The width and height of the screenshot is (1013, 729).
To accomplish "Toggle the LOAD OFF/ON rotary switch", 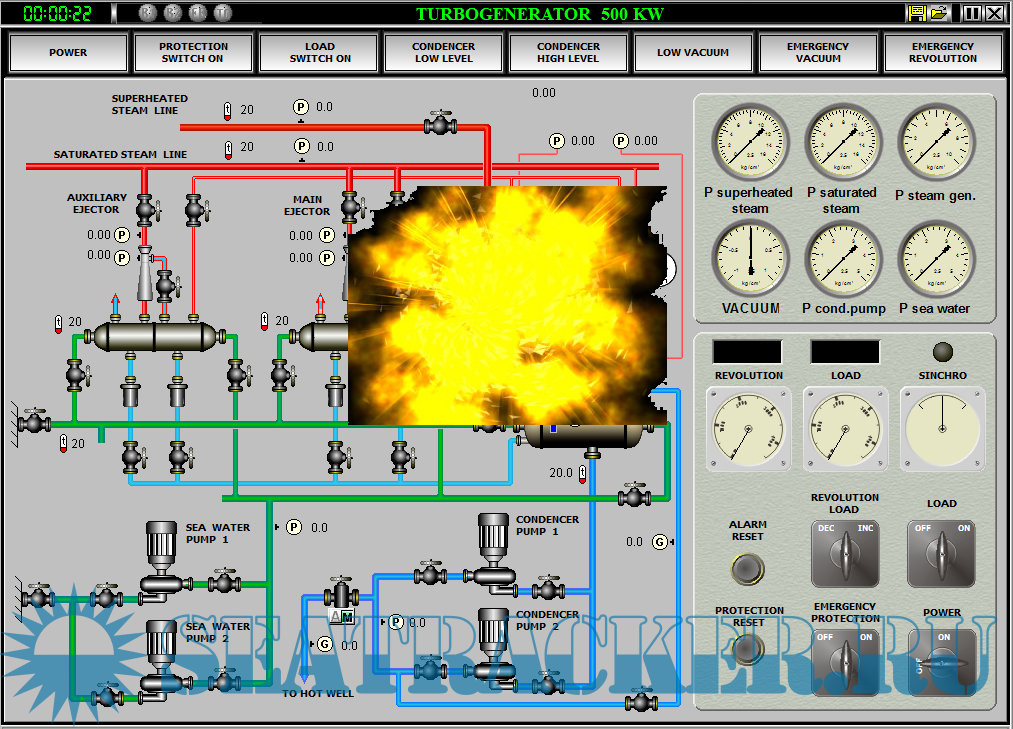I will 941,553.
